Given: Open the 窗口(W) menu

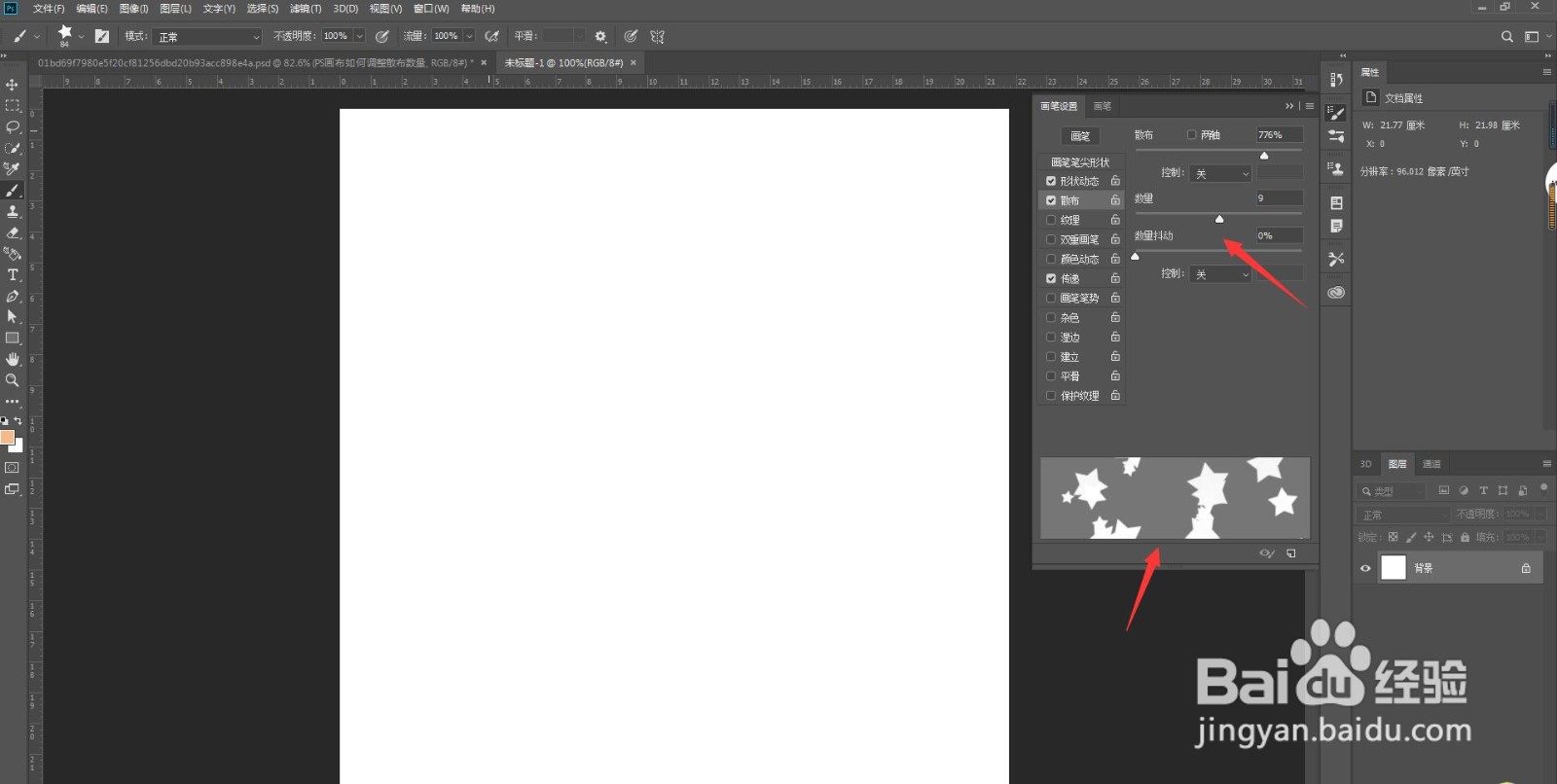Looking at the screenshot, I should coord(431,9).
